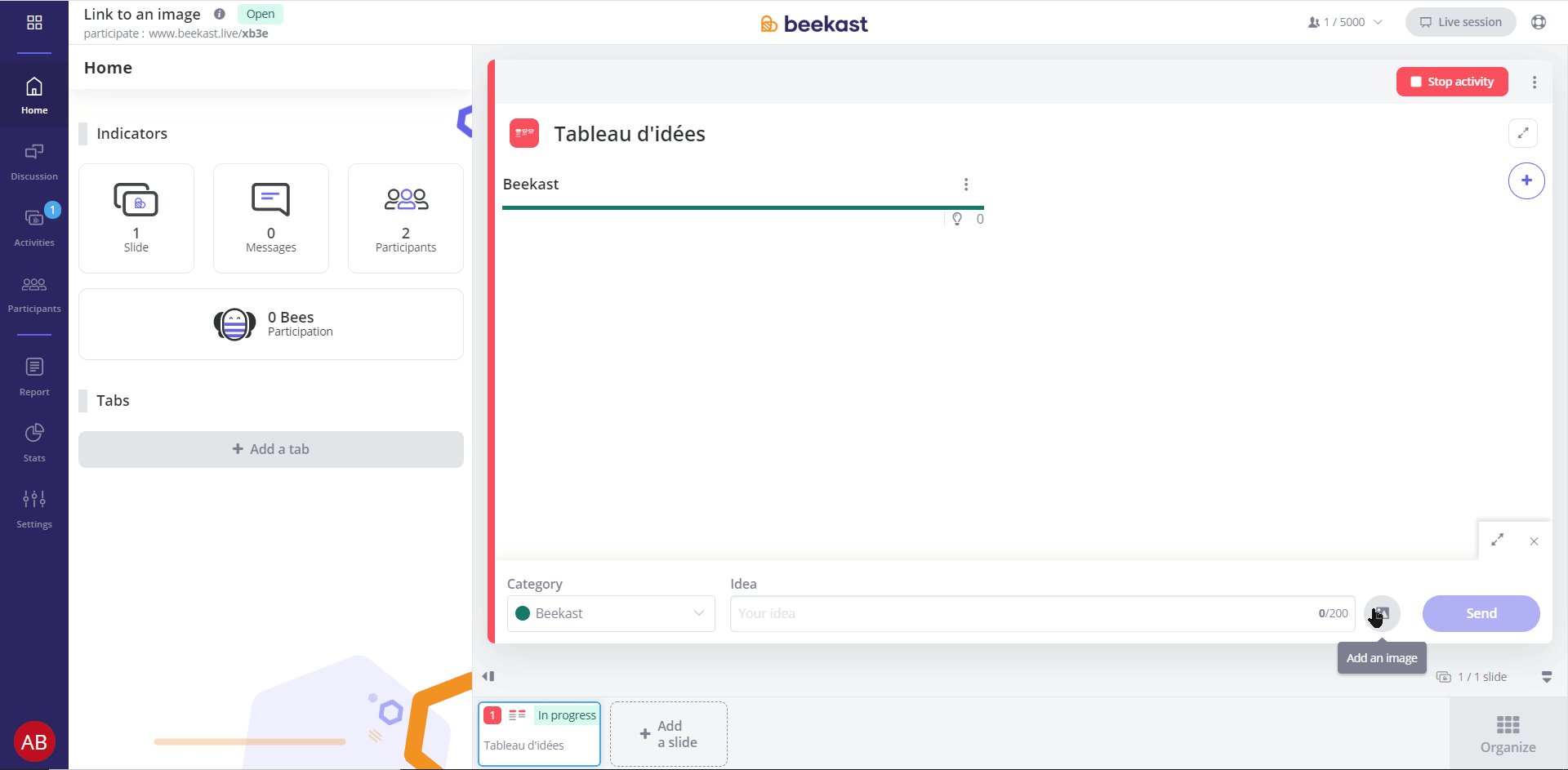Stop the current activity
The width and height of the screenshot is (1568, 770).
pos(1452,82)
